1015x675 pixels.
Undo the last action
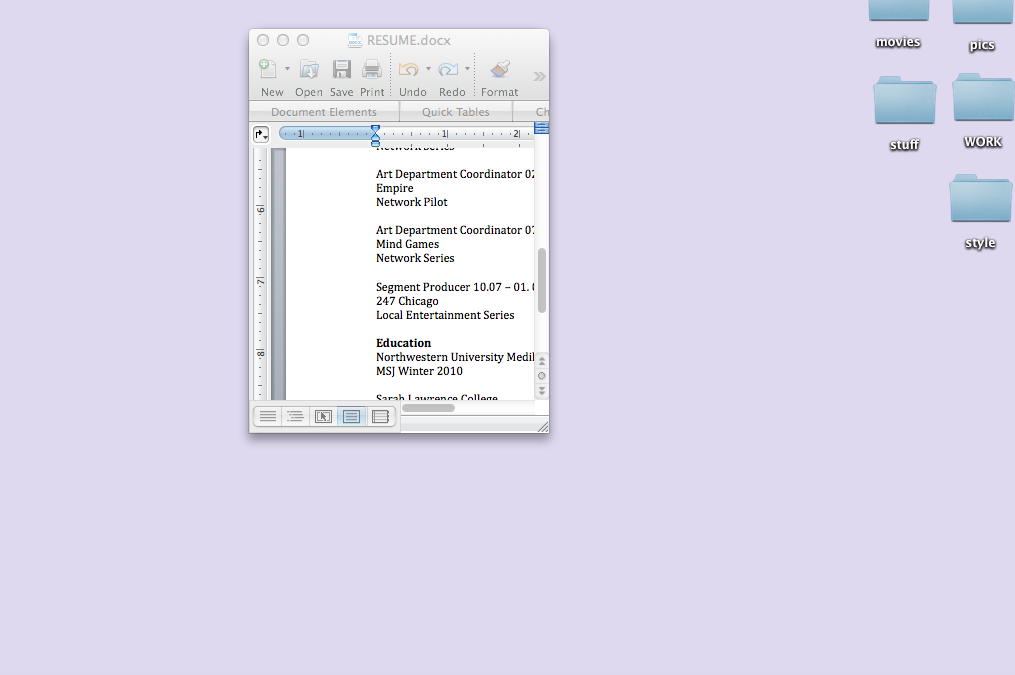pyautogui.click(x=408, y=69)
